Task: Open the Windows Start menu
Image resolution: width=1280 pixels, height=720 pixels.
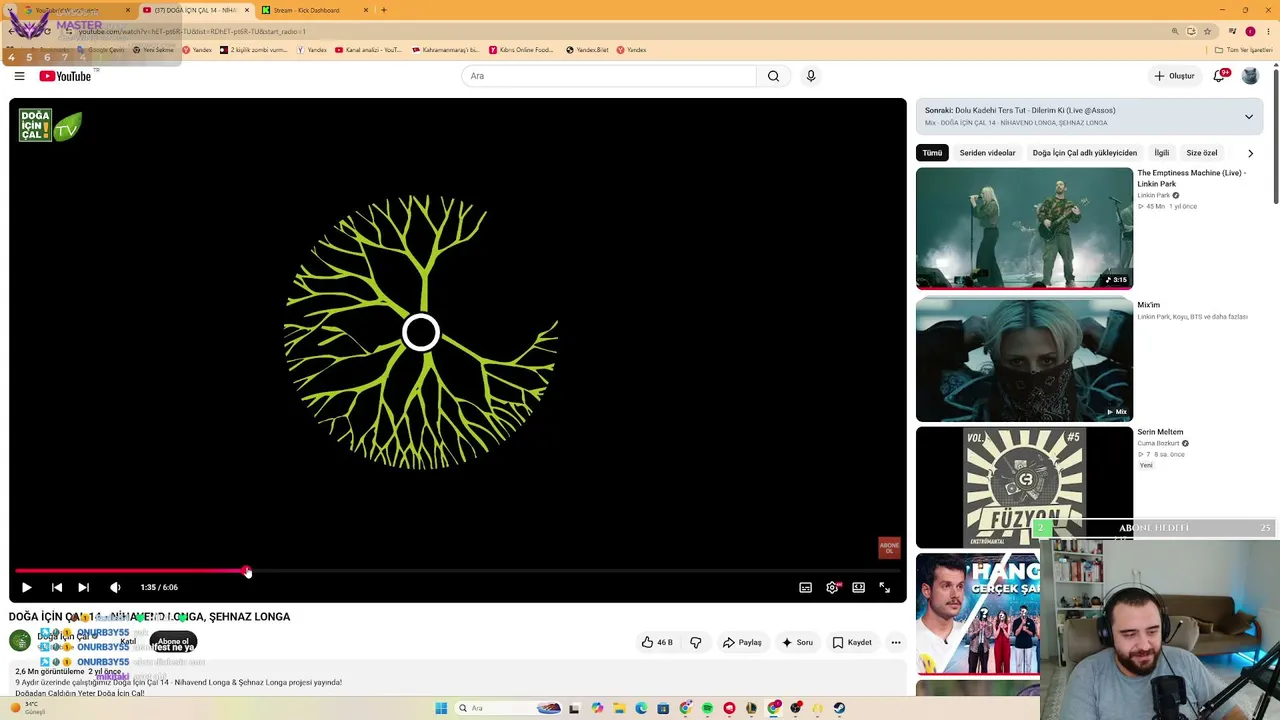Action: tap(441, 708)
